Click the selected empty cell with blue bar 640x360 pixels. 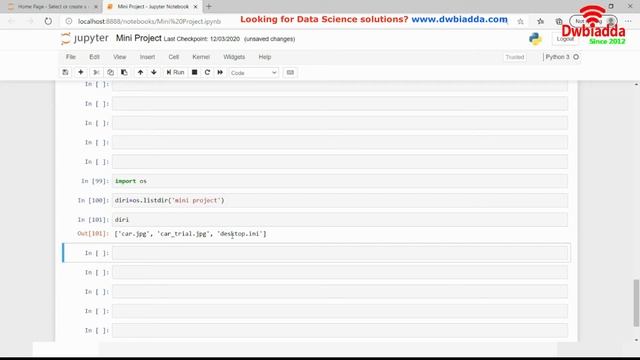[x=340, y=253]
